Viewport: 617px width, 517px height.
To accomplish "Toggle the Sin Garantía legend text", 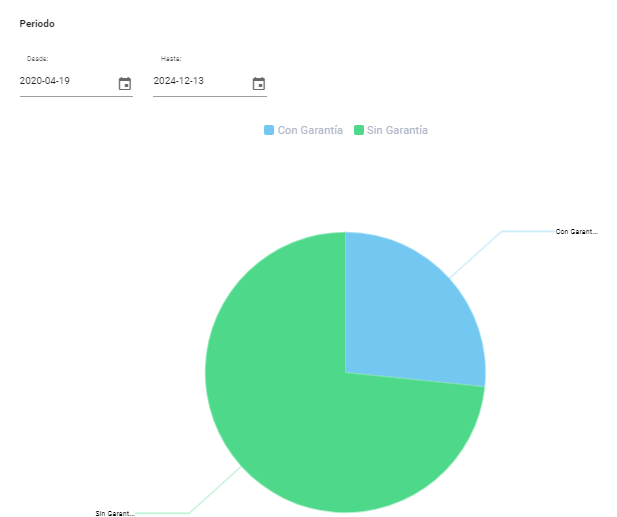I will click(397, 130).
